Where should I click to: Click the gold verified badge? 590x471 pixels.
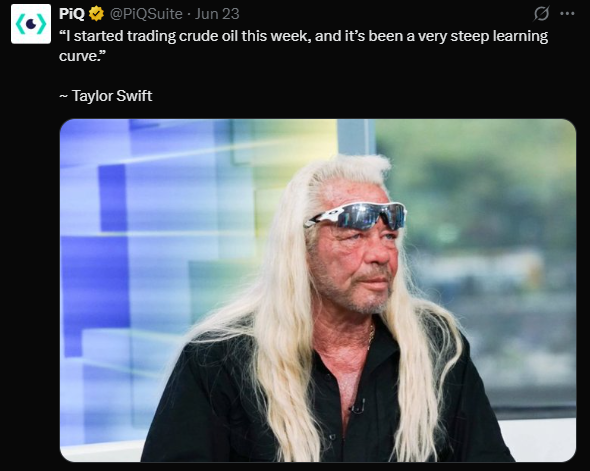tap(96, 14)
